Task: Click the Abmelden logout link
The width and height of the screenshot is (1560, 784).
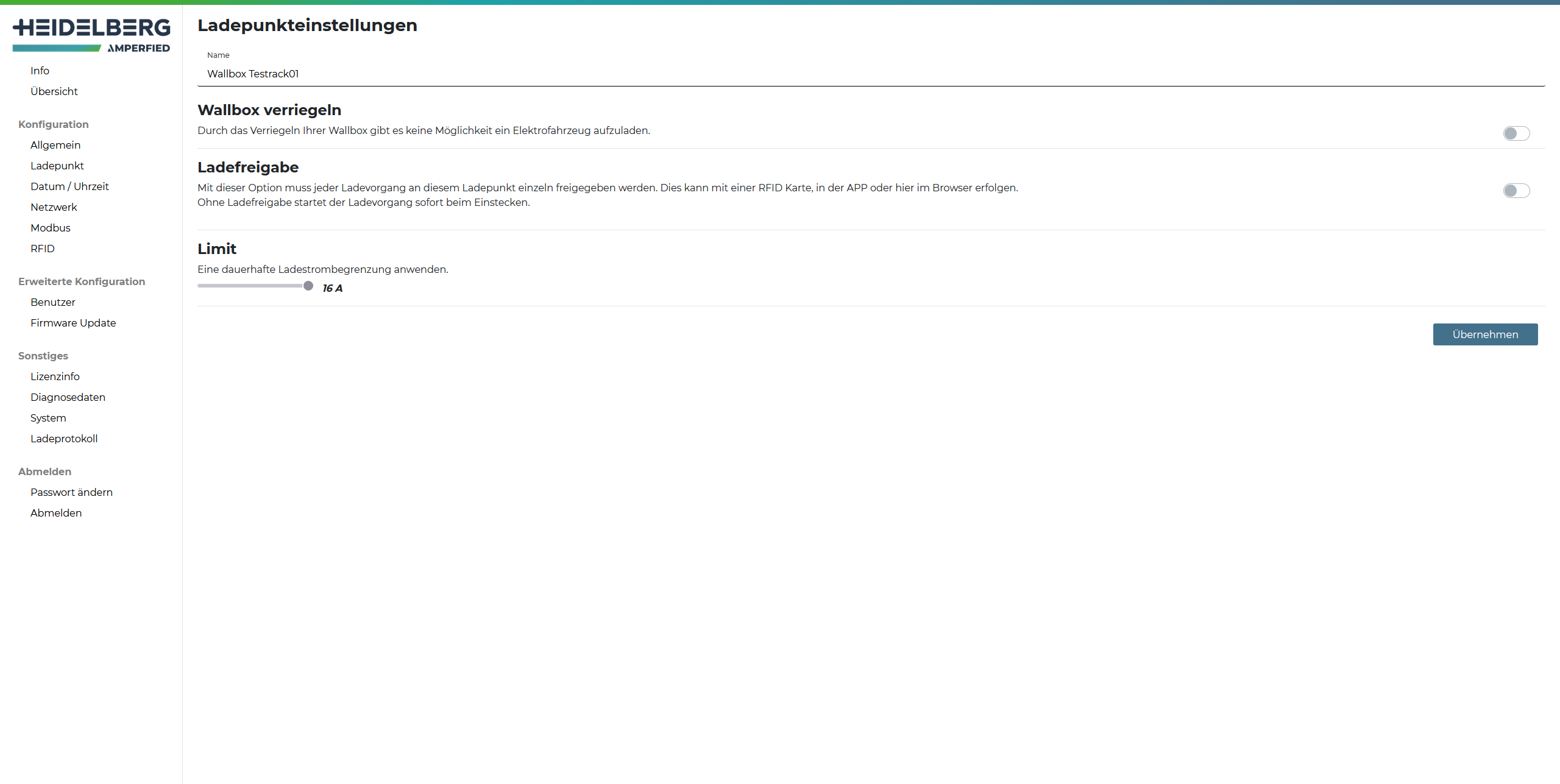Action: (x=56, y=513)
